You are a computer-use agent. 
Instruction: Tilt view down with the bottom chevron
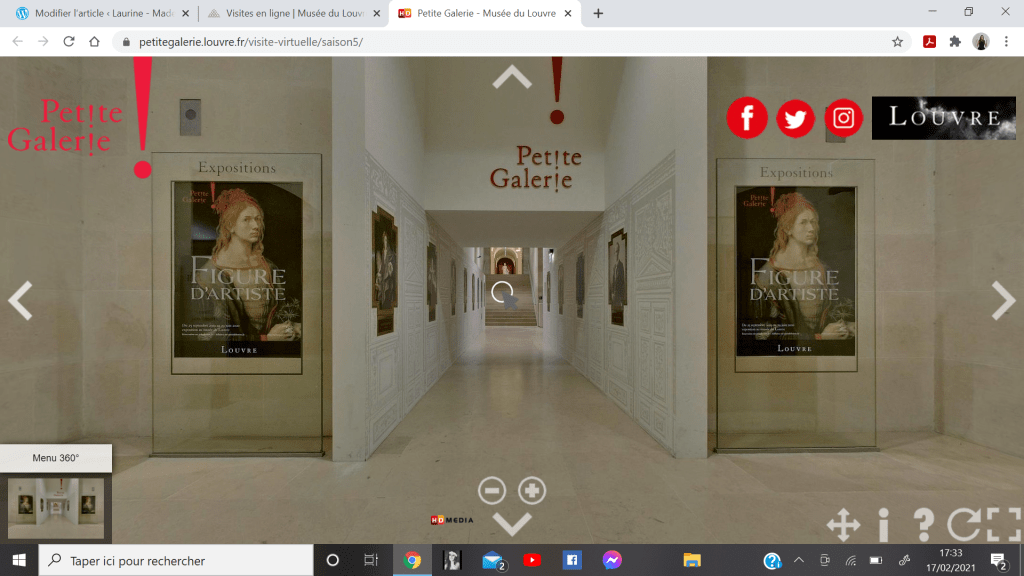pyautogui.click(x=512, y=523)
